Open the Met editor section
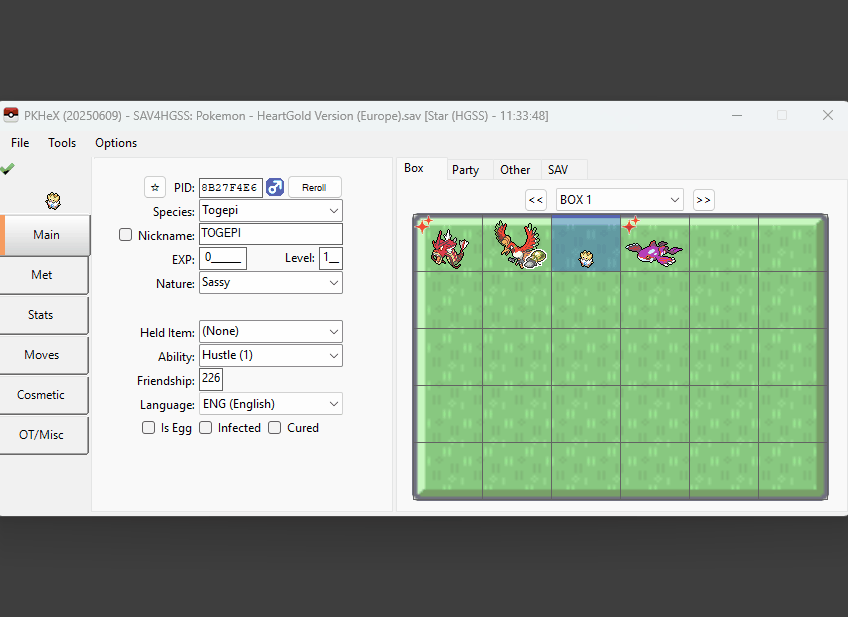 click(43, 275)
